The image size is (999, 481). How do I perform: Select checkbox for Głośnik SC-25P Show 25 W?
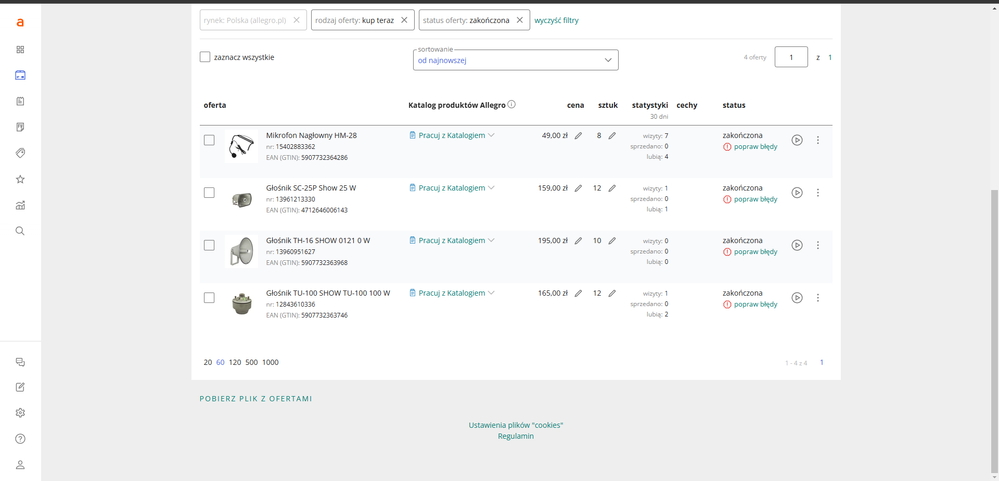[x=209, y=192]
